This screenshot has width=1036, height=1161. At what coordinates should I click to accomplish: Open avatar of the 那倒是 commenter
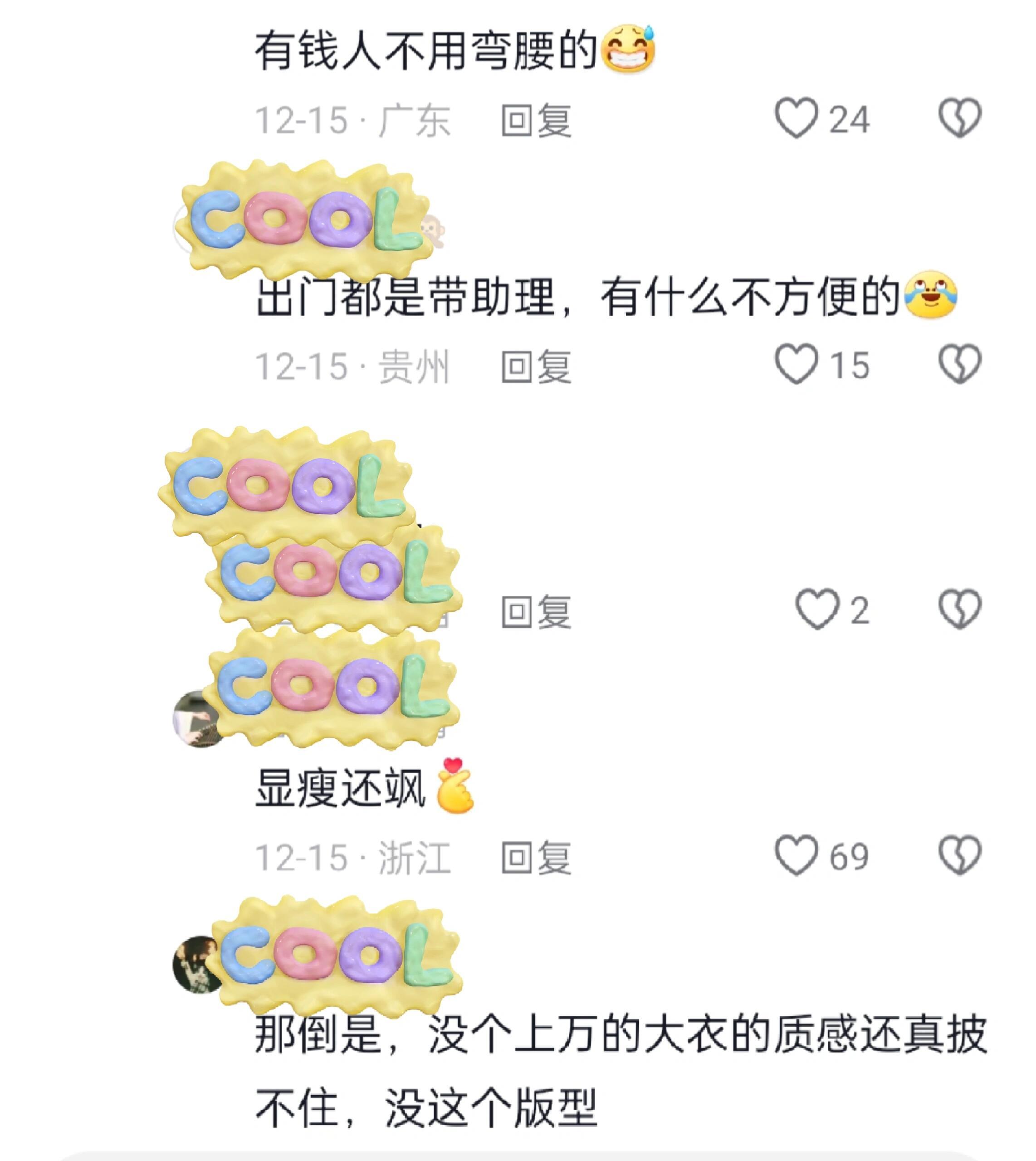point(196,965)
